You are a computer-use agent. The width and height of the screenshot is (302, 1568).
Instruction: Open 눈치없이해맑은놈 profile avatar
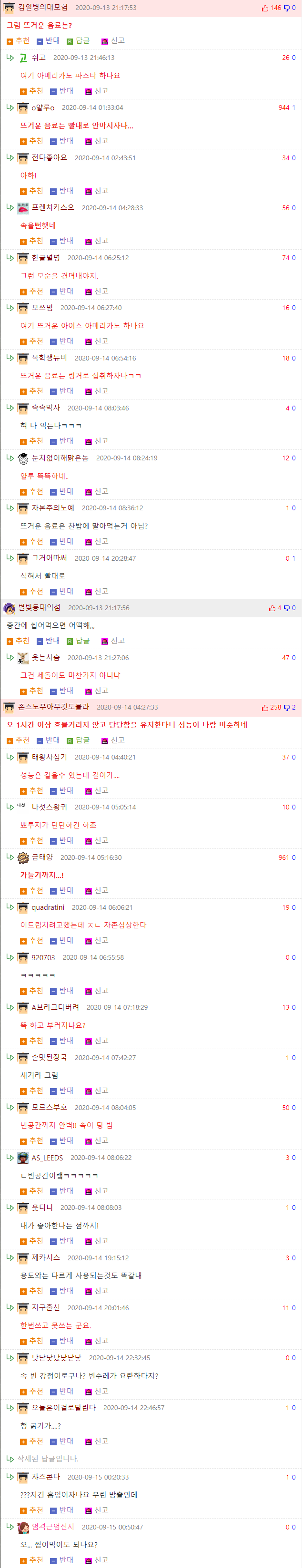click(x=22, y=458)
